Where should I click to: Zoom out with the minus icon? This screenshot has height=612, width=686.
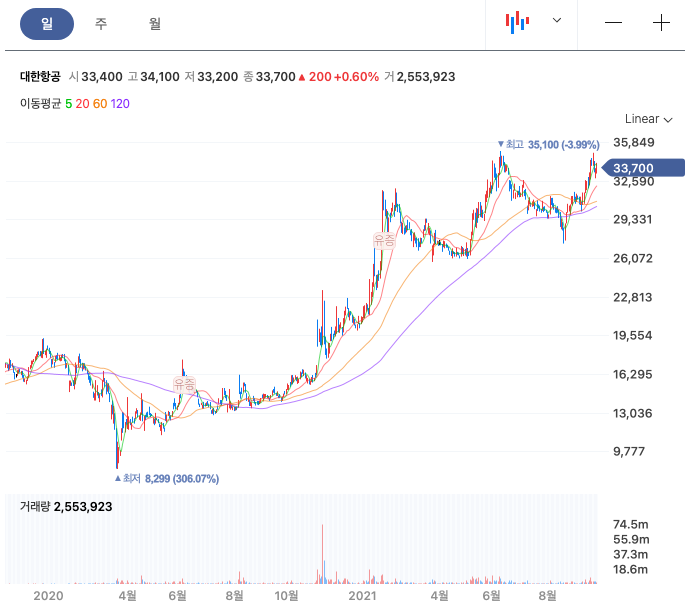pos(613,23)
